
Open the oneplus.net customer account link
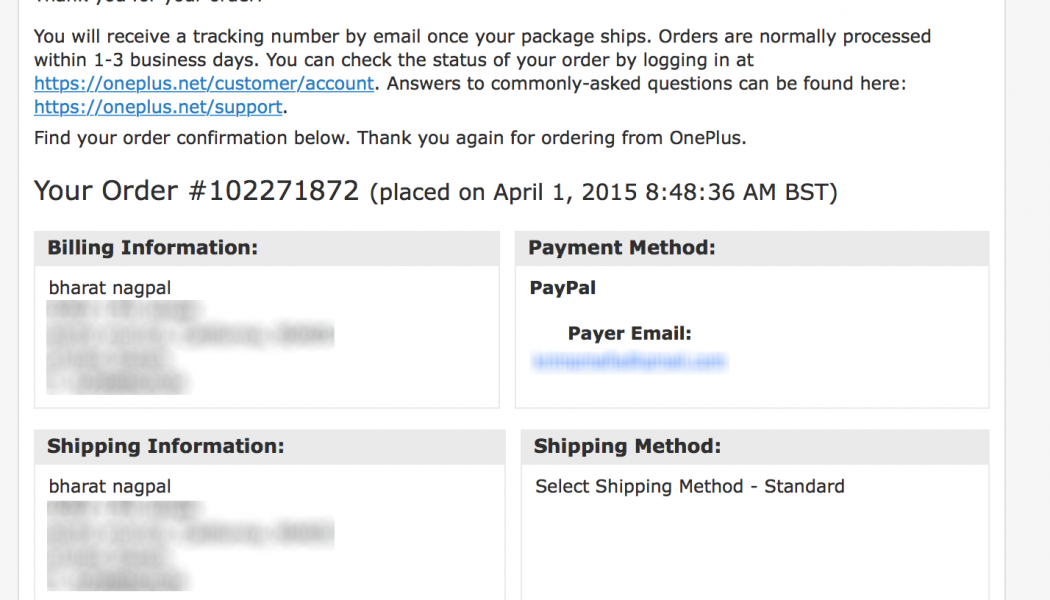click(204, 84)
